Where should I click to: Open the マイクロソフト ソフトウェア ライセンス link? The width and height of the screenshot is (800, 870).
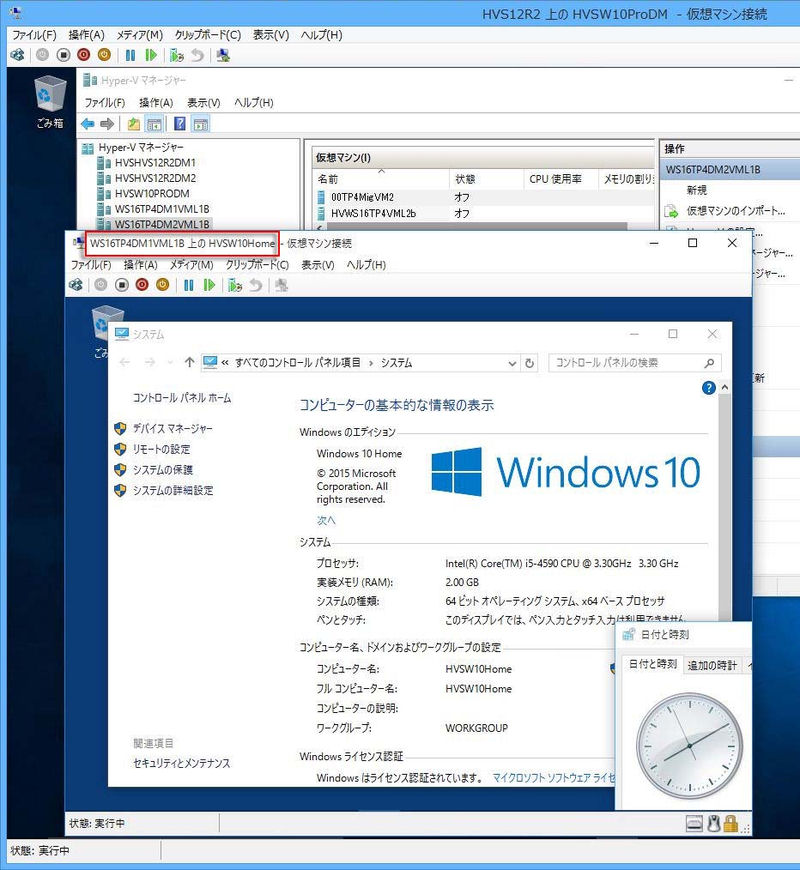[554, 778]
